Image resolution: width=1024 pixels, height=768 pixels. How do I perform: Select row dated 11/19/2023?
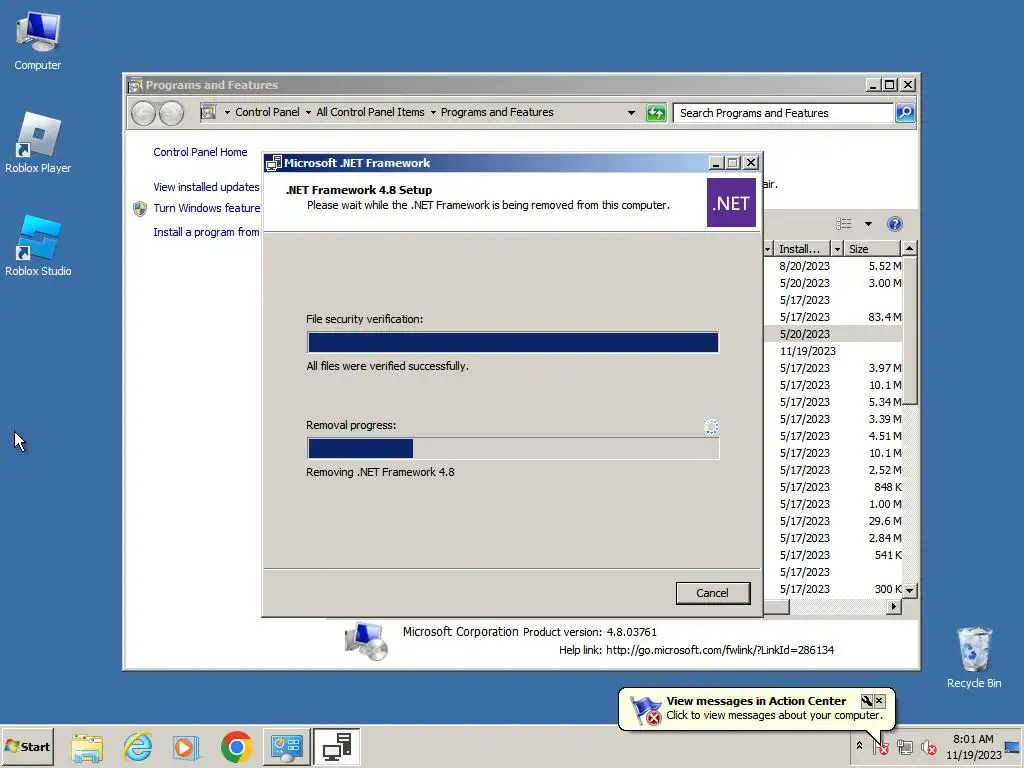[x=833, y=351]
